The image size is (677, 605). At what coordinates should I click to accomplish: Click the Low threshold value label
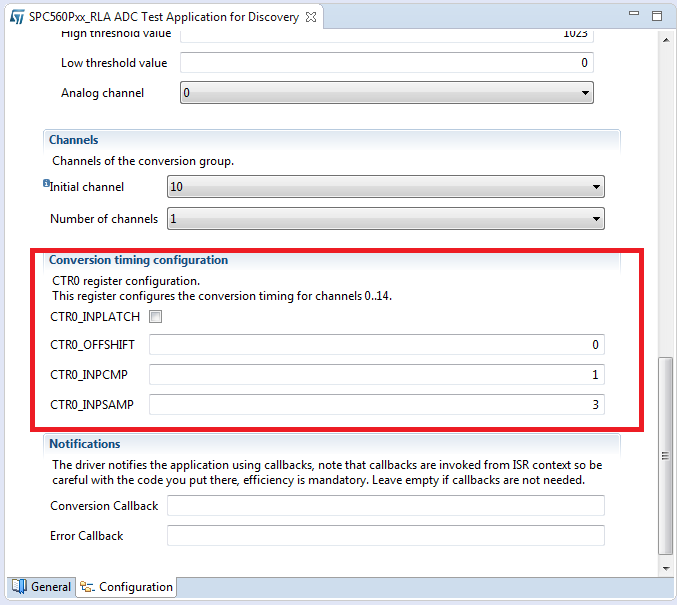click(114, 63)
